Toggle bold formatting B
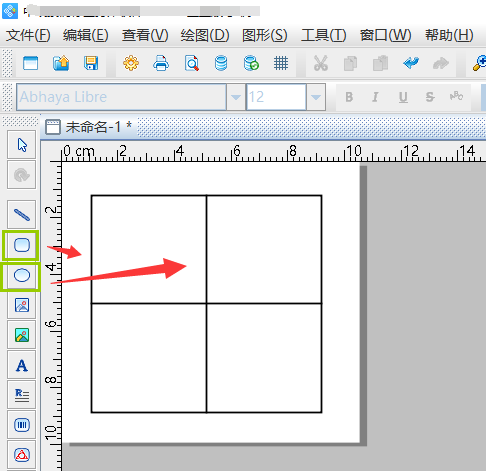 coord(349,97)
